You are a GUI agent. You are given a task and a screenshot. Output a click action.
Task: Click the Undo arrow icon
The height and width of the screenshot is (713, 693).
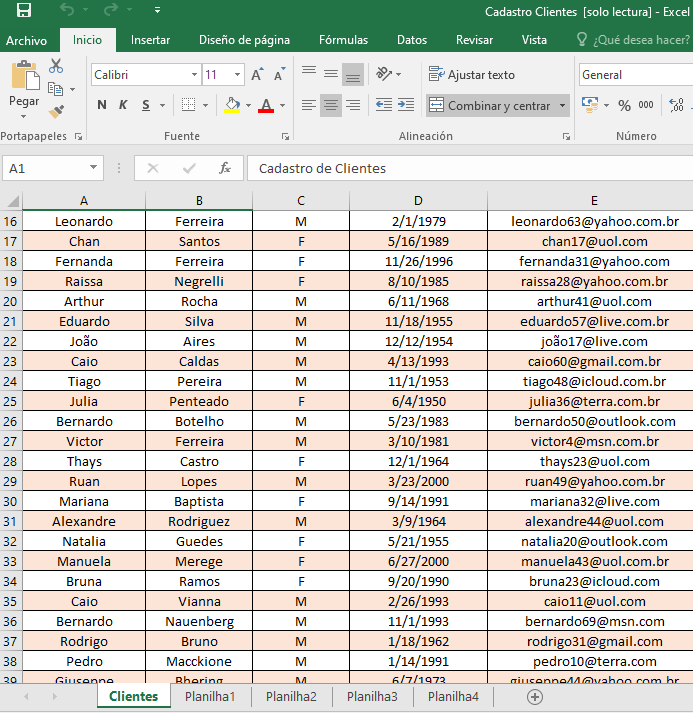click(67, 10)
